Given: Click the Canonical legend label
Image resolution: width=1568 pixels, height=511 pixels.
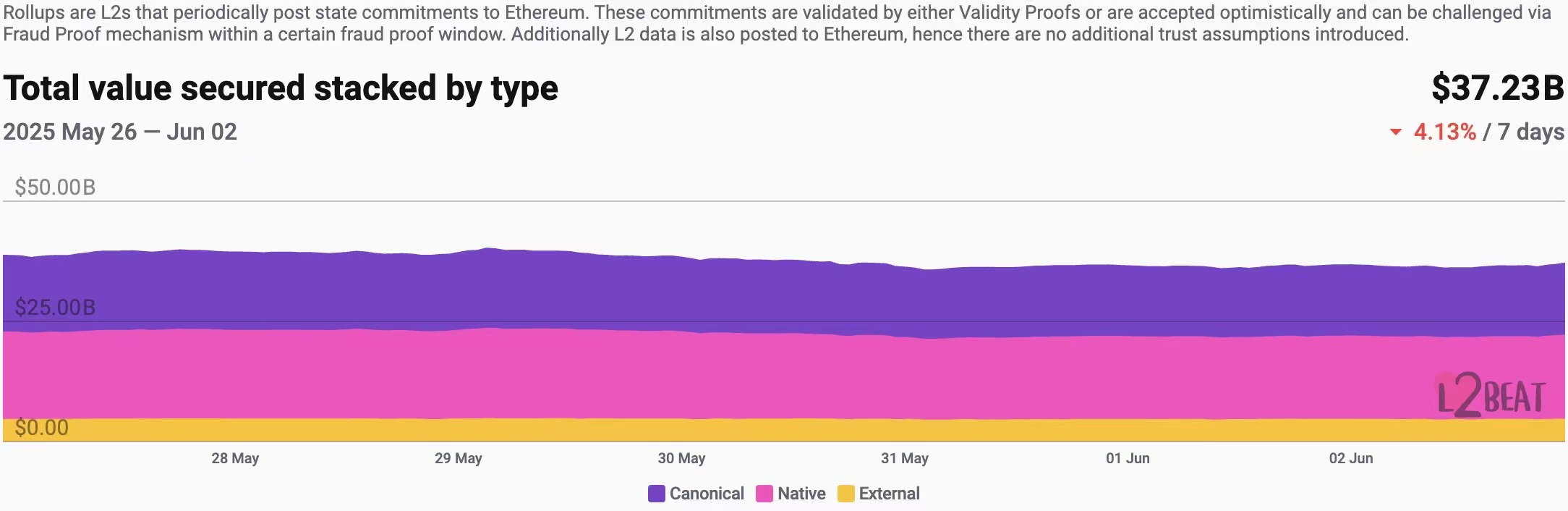Looking at the screenshot, I should tap(707, 494).
